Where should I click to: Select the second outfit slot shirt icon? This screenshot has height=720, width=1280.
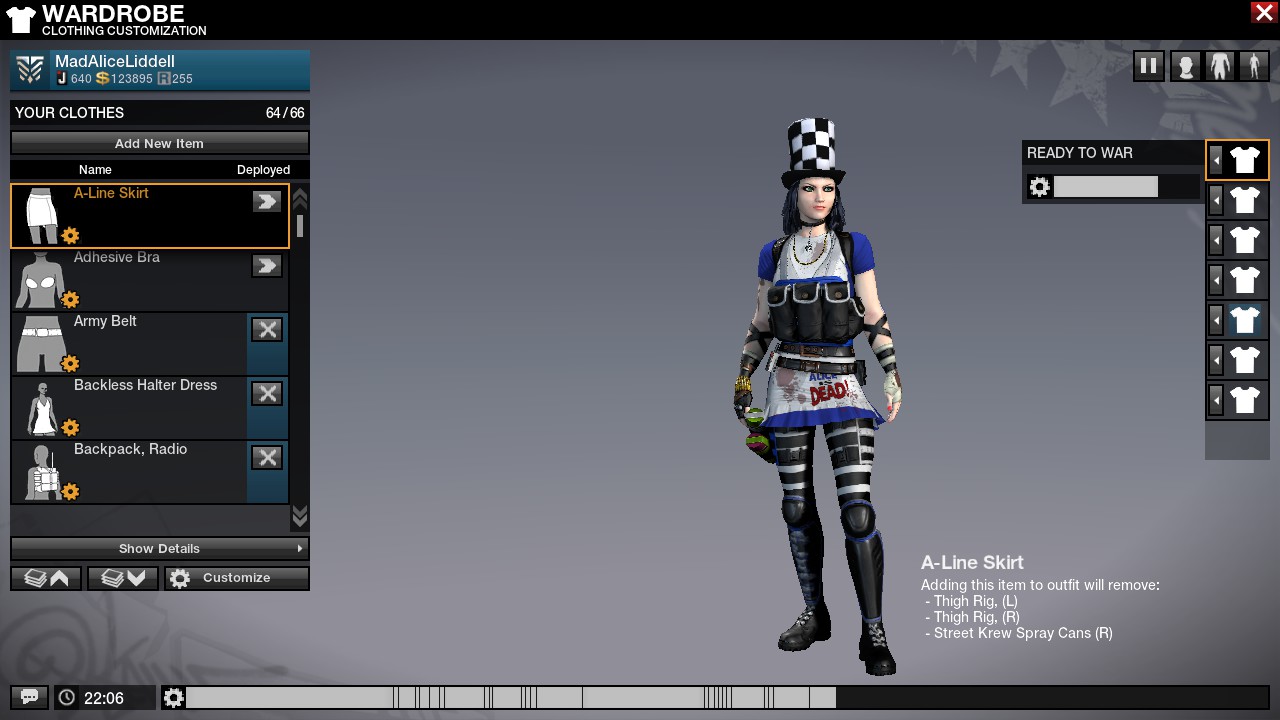(1244, 200)
